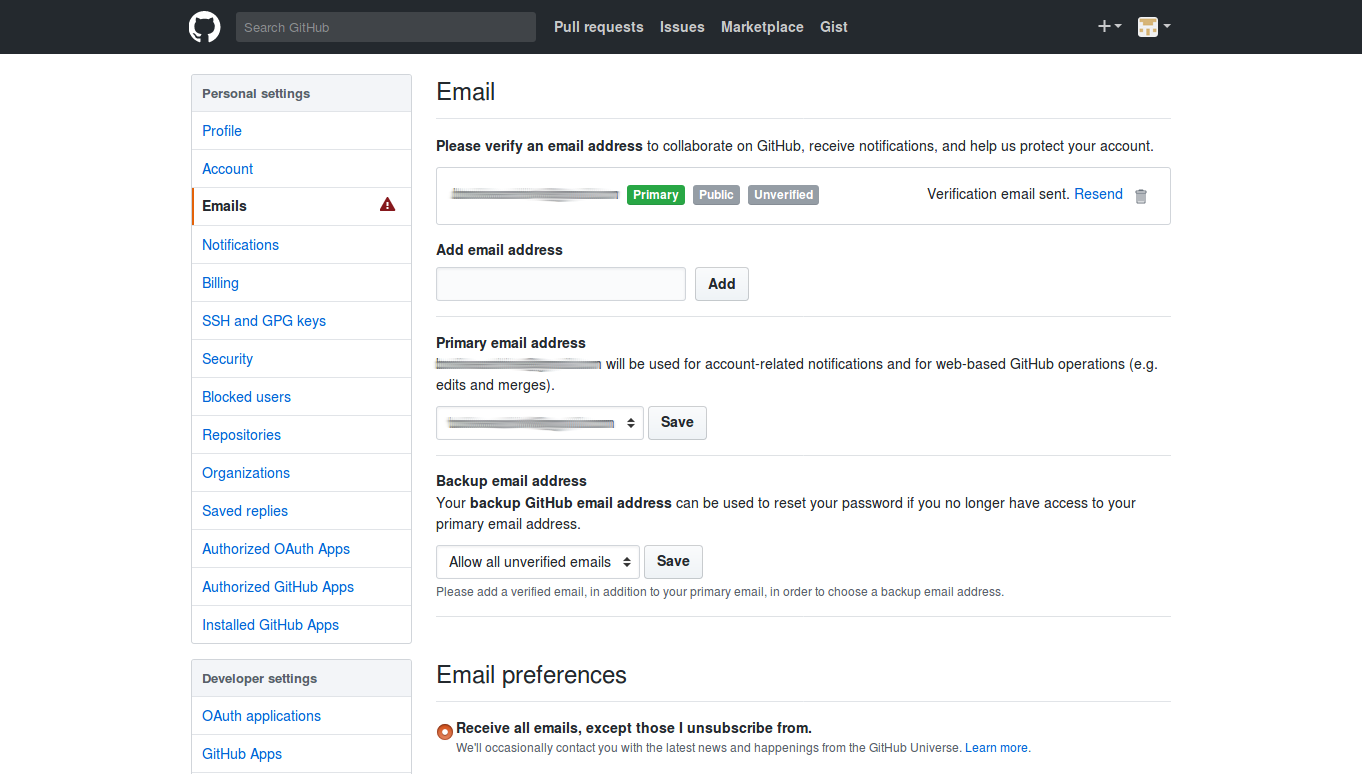Open Pull requests in the top nav
Viewport: 1362px width, 774px height.
[x=599, y=27]
